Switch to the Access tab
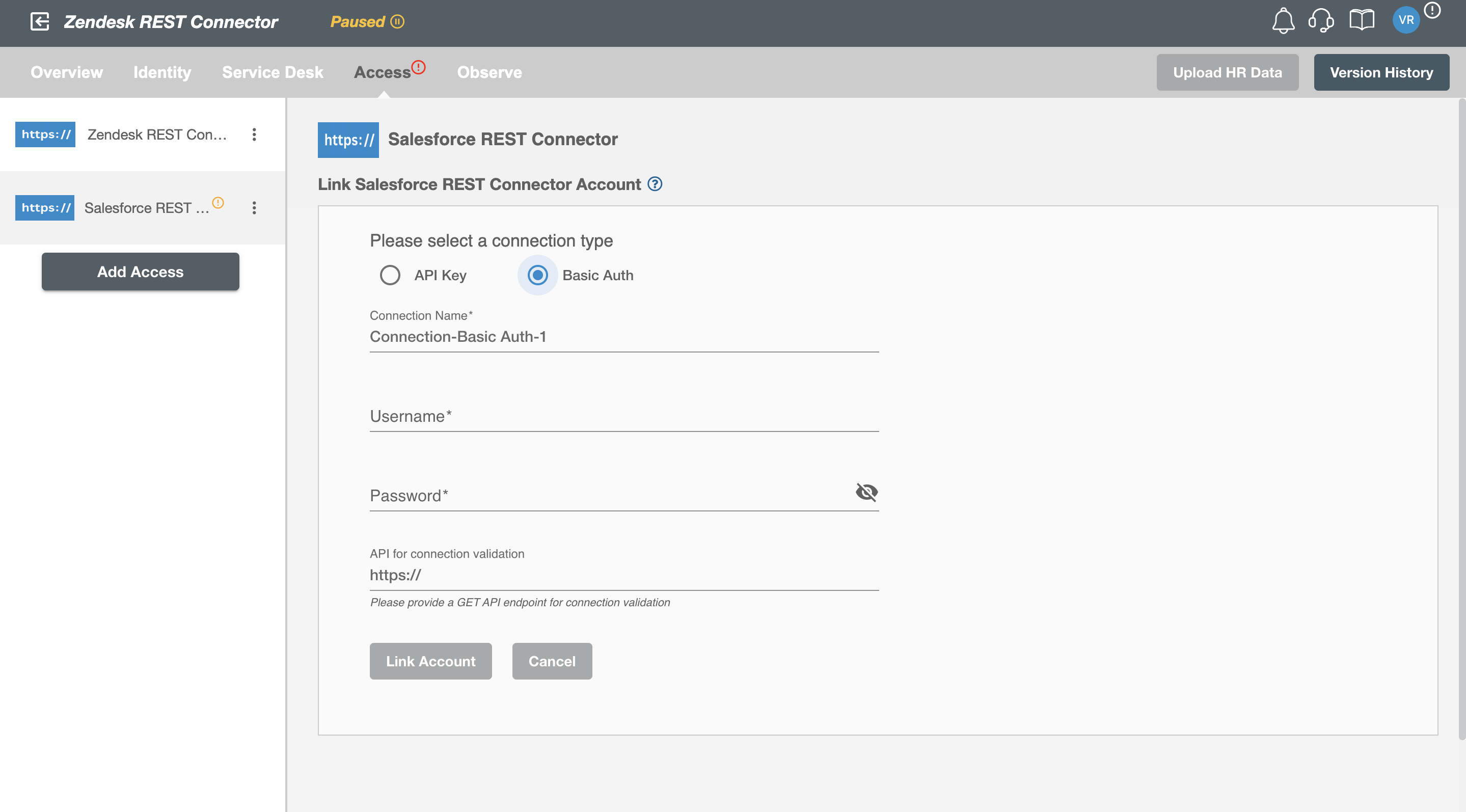1466x812 pixels. point(383,72)
